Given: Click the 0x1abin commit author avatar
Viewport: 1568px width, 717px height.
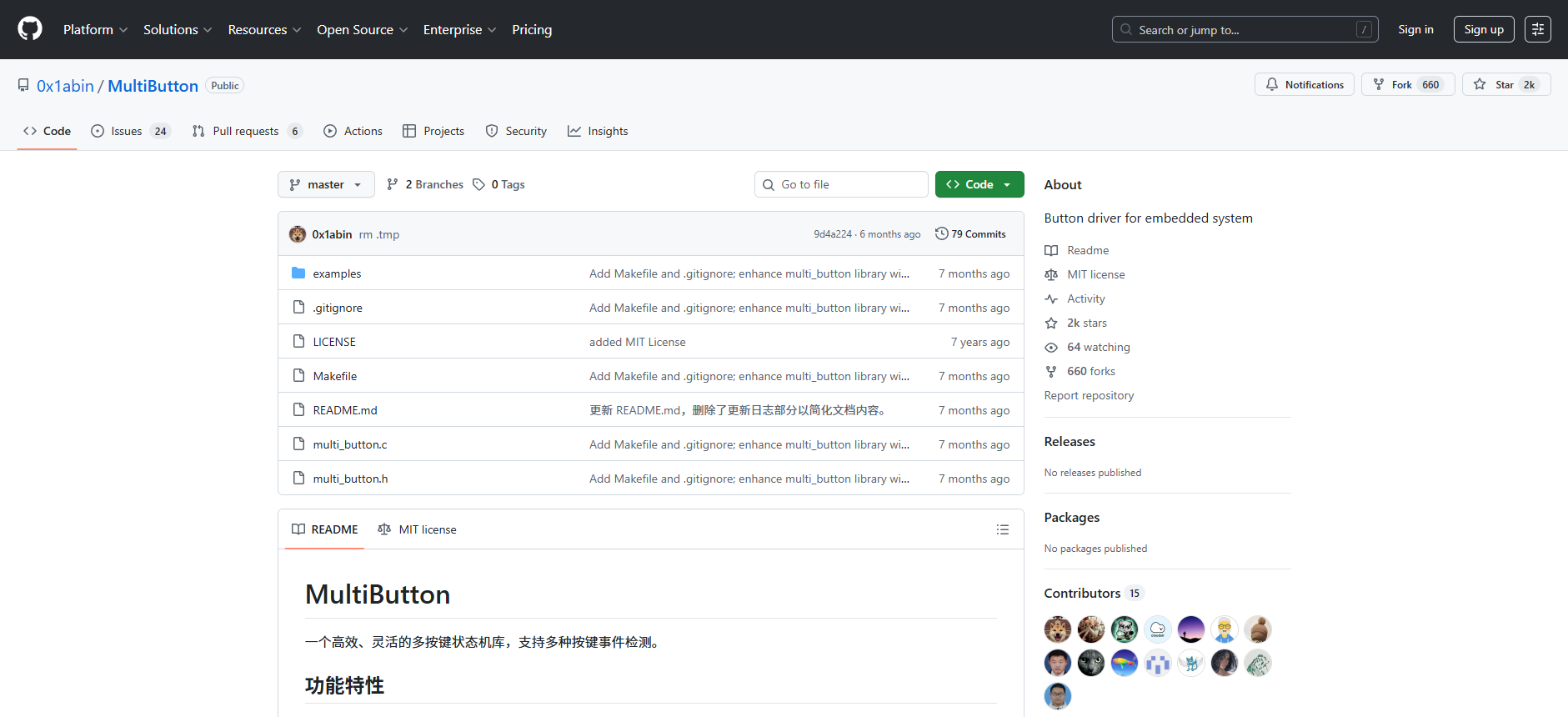Looking at the screenshot, I should [x=298, y=234].
